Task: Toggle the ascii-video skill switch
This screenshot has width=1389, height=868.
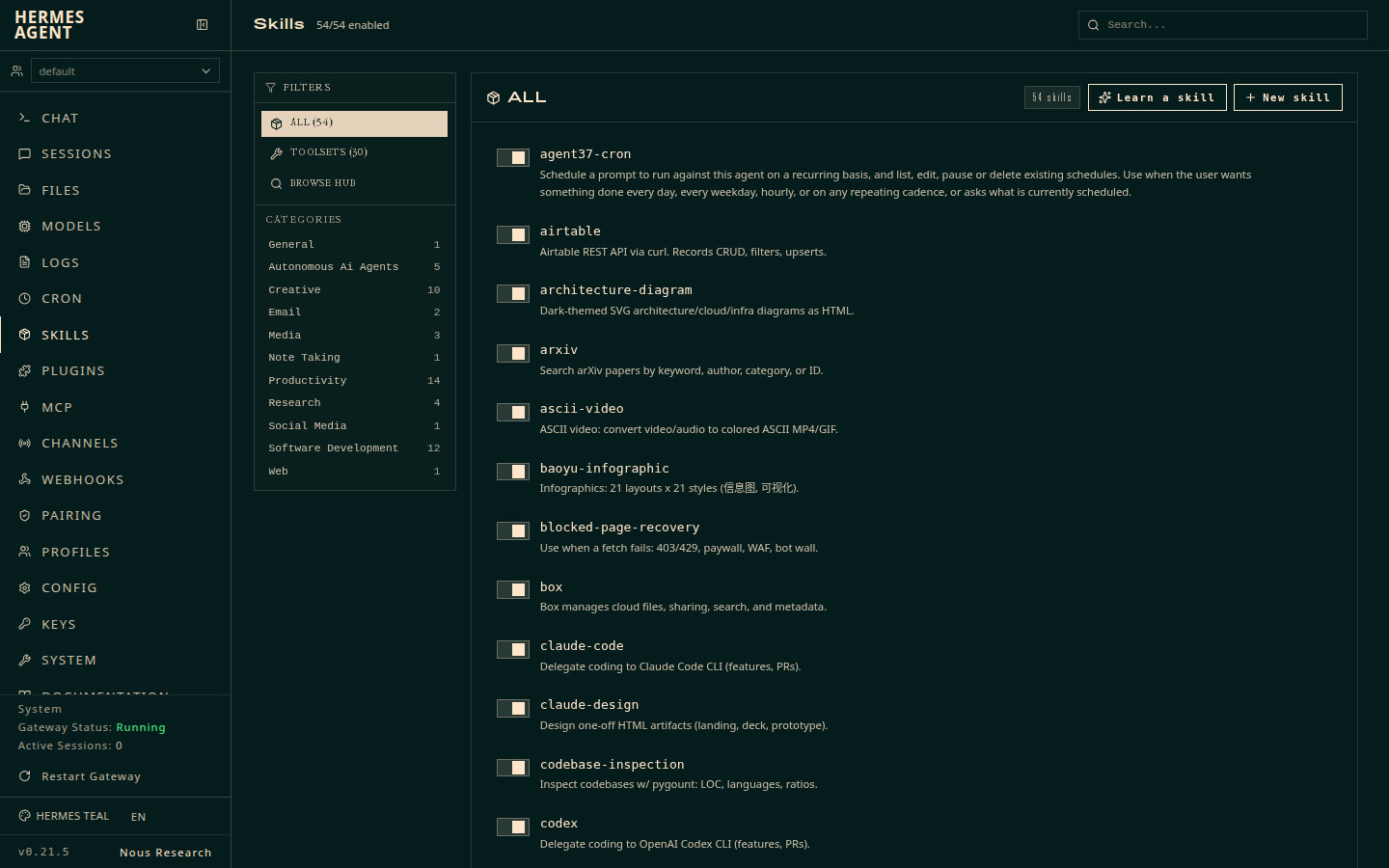Action: pyautogui.click(x=513, y=412)
